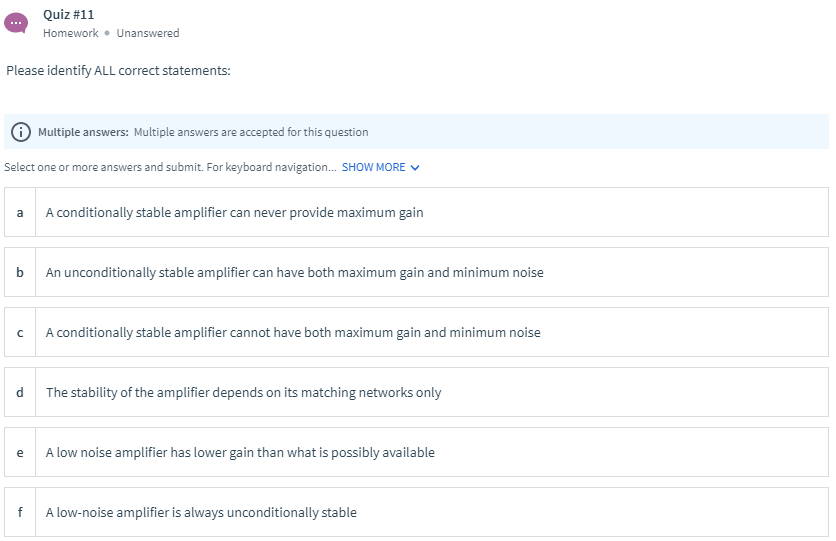Select the statement about matching networks only

tap(243, 393)
